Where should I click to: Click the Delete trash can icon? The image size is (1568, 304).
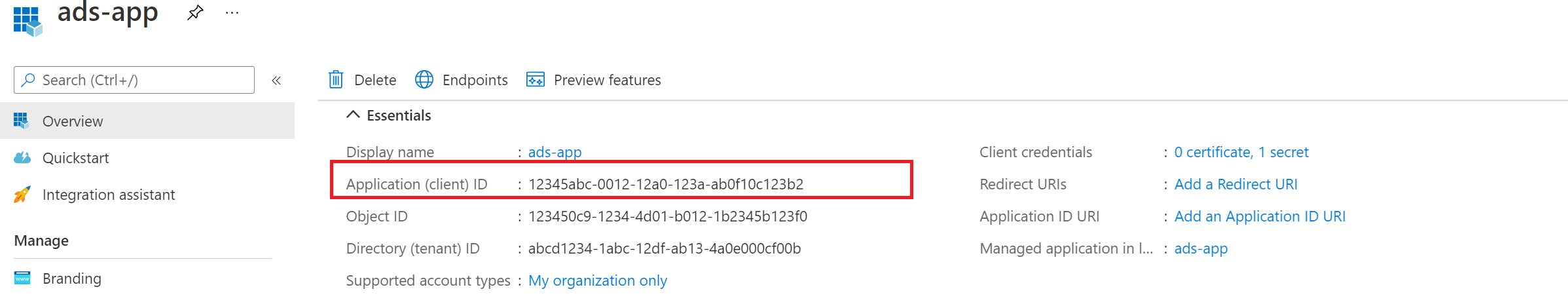(x=336, y=80)
